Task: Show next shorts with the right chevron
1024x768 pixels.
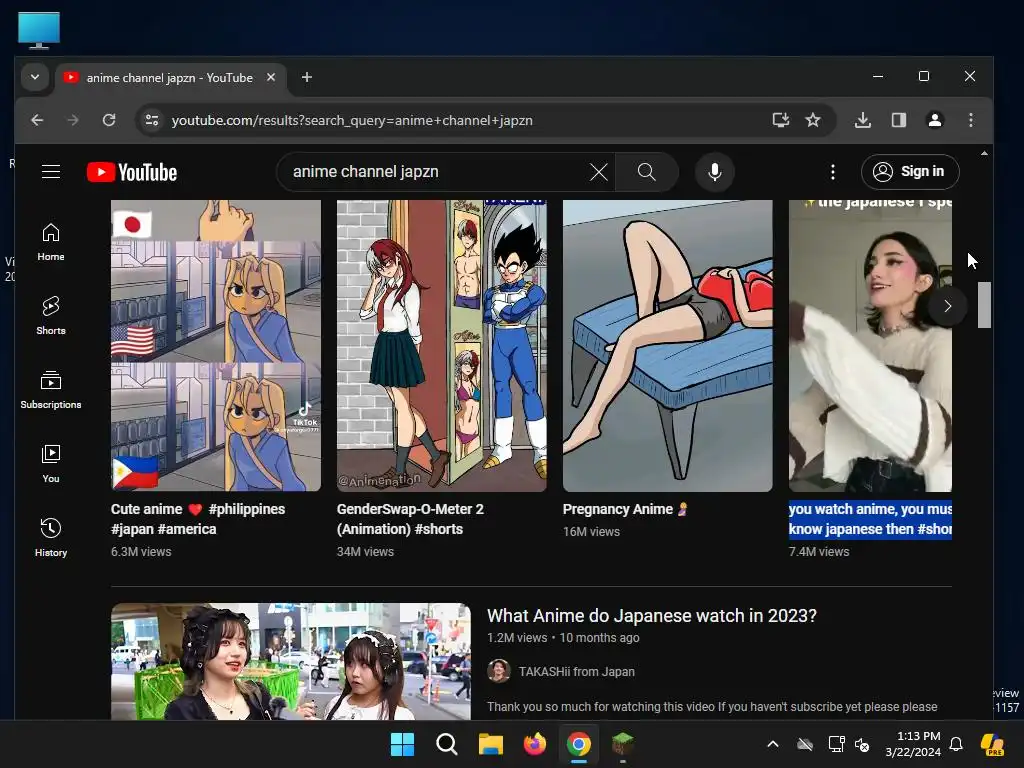Action: pyautogui.click(x=947, y=306)
